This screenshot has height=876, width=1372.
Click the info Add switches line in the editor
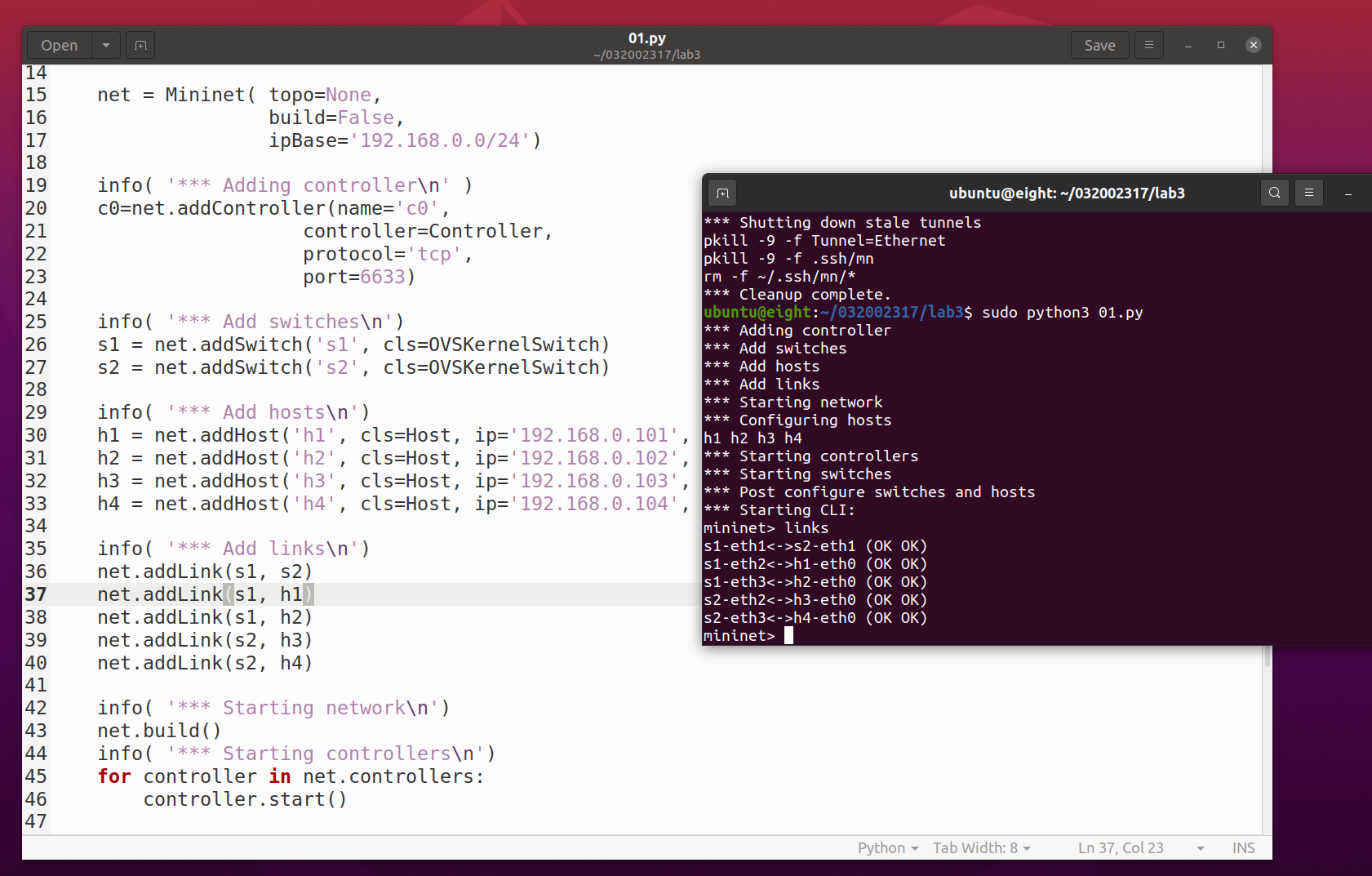click(x=251, y=322)
